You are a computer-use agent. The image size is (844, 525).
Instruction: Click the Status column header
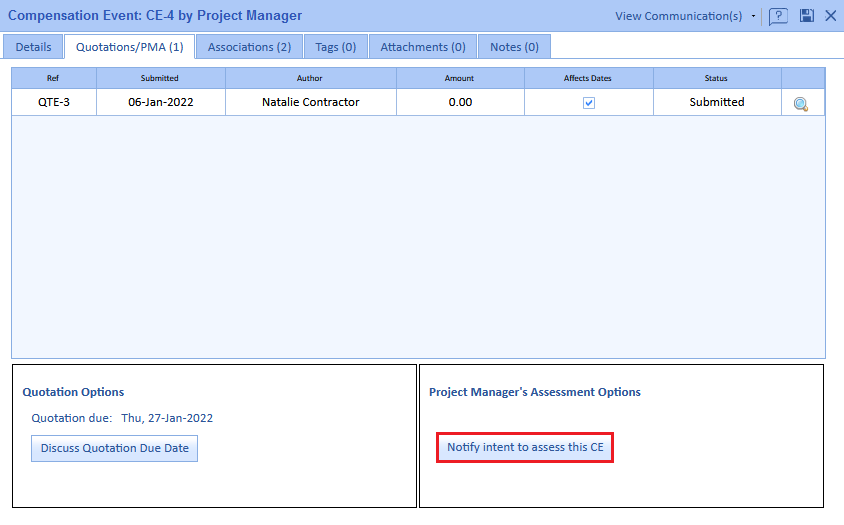tap(716, 78)
